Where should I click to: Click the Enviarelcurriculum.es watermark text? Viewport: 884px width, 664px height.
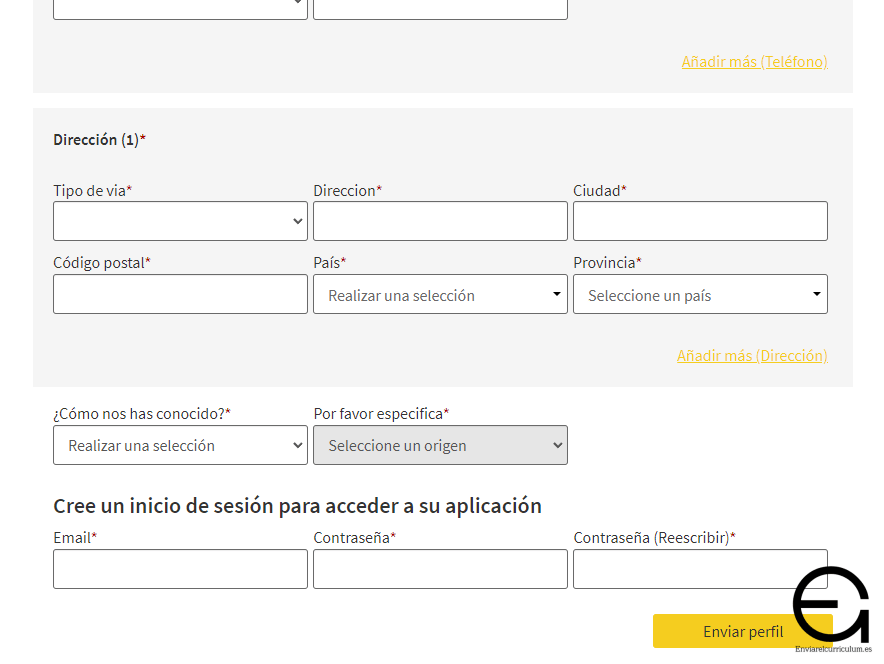click(x=833, y=649)
